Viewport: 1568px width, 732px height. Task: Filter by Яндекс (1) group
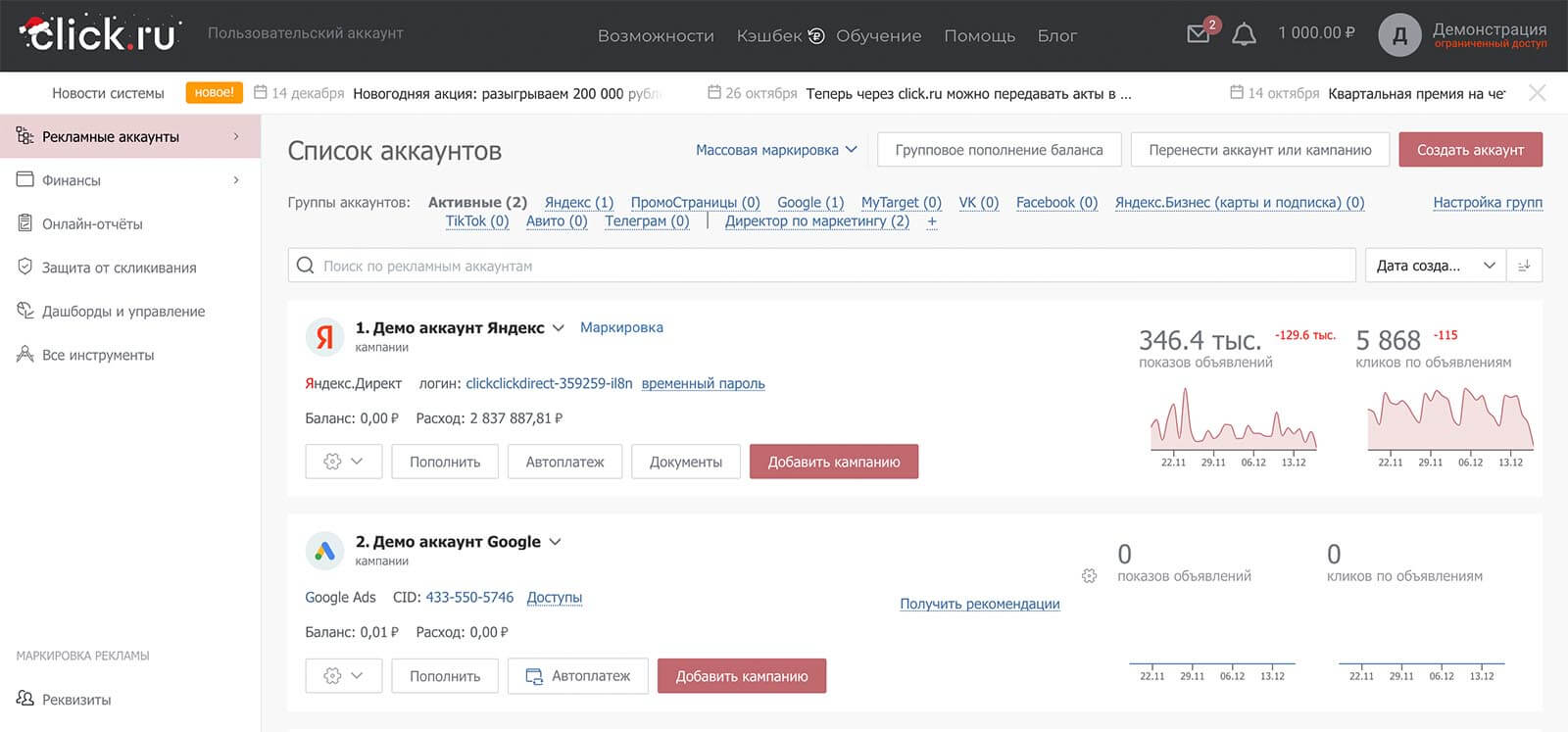coord(579,203)
